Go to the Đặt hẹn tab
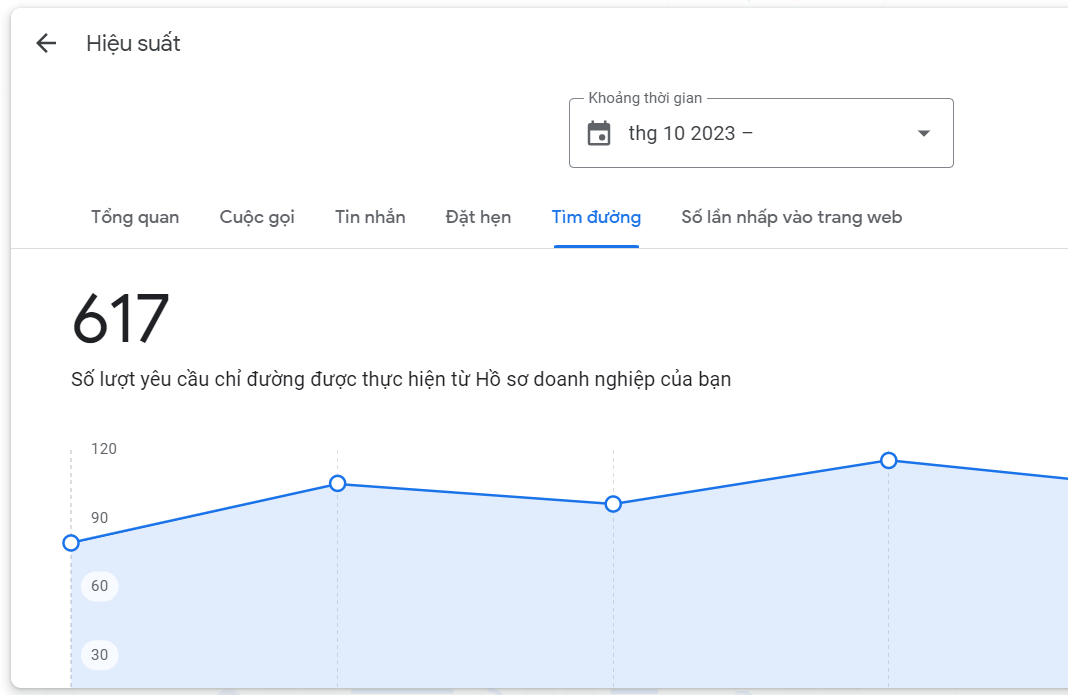This screenshot has height=695, width=1068. click(478, 217)
